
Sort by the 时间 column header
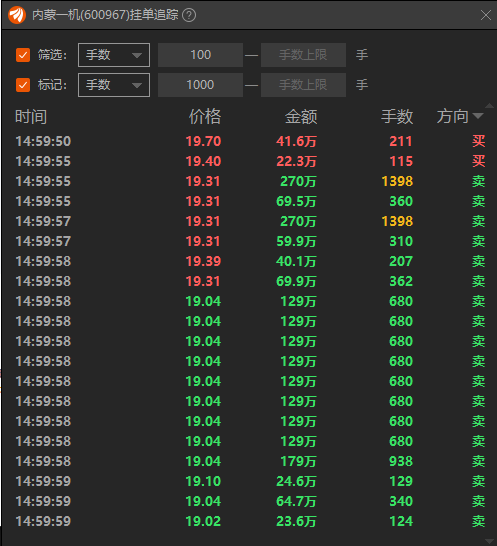tap(31, 116)
